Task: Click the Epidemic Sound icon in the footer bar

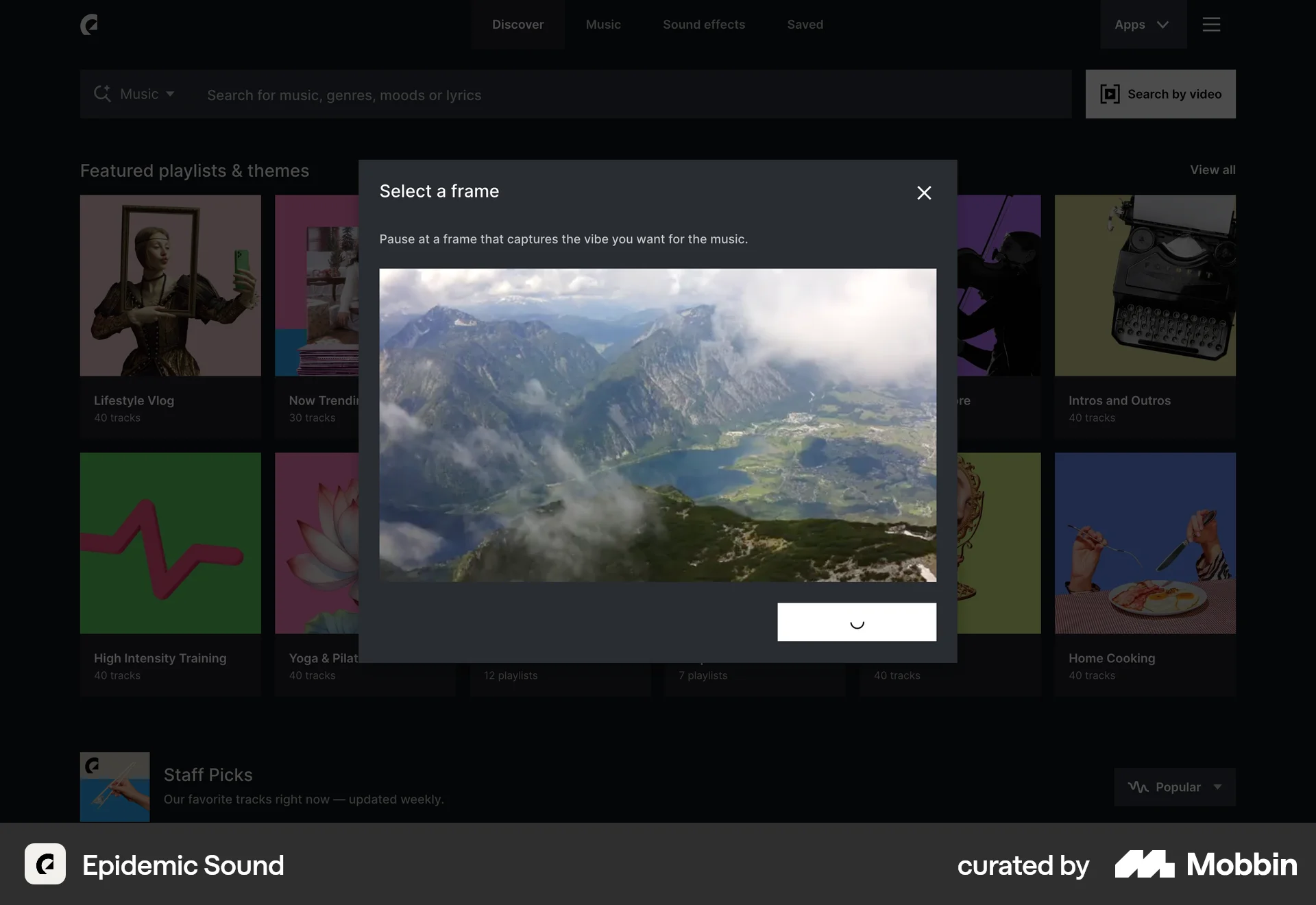Action: pos(45,865)
